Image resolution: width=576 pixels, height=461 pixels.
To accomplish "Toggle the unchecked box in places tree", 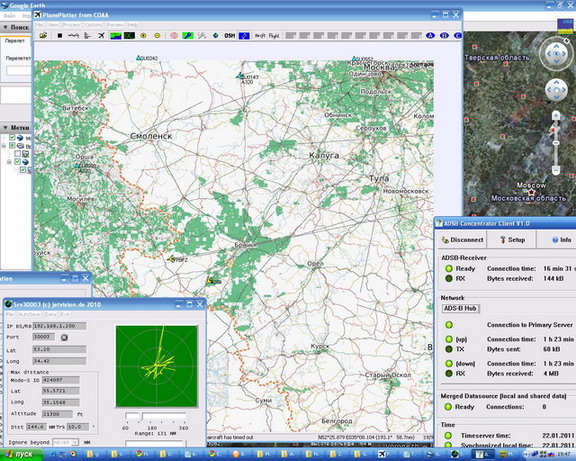I will (17, 154).
